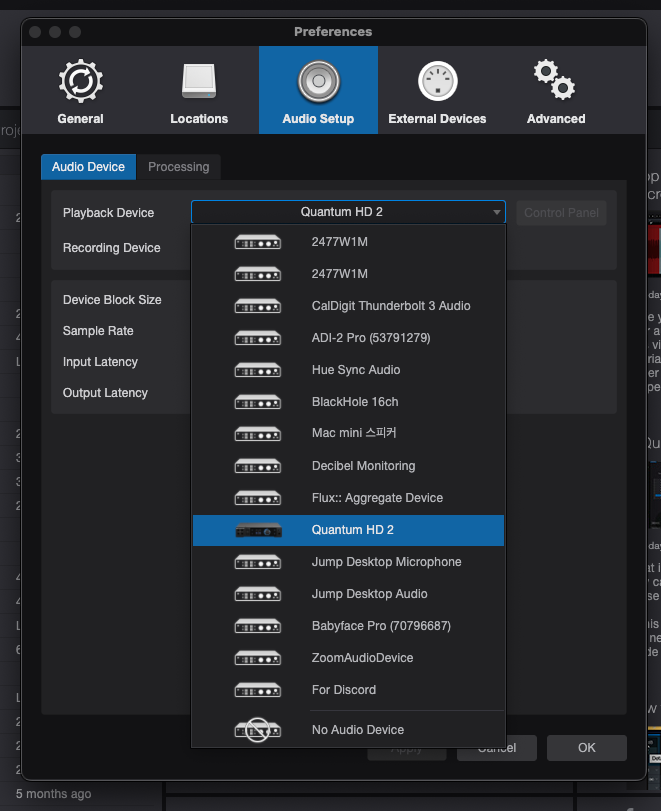661x811 pixels.
Task: Select the first 2477W1M playback device
Action: tap(348, 242)
